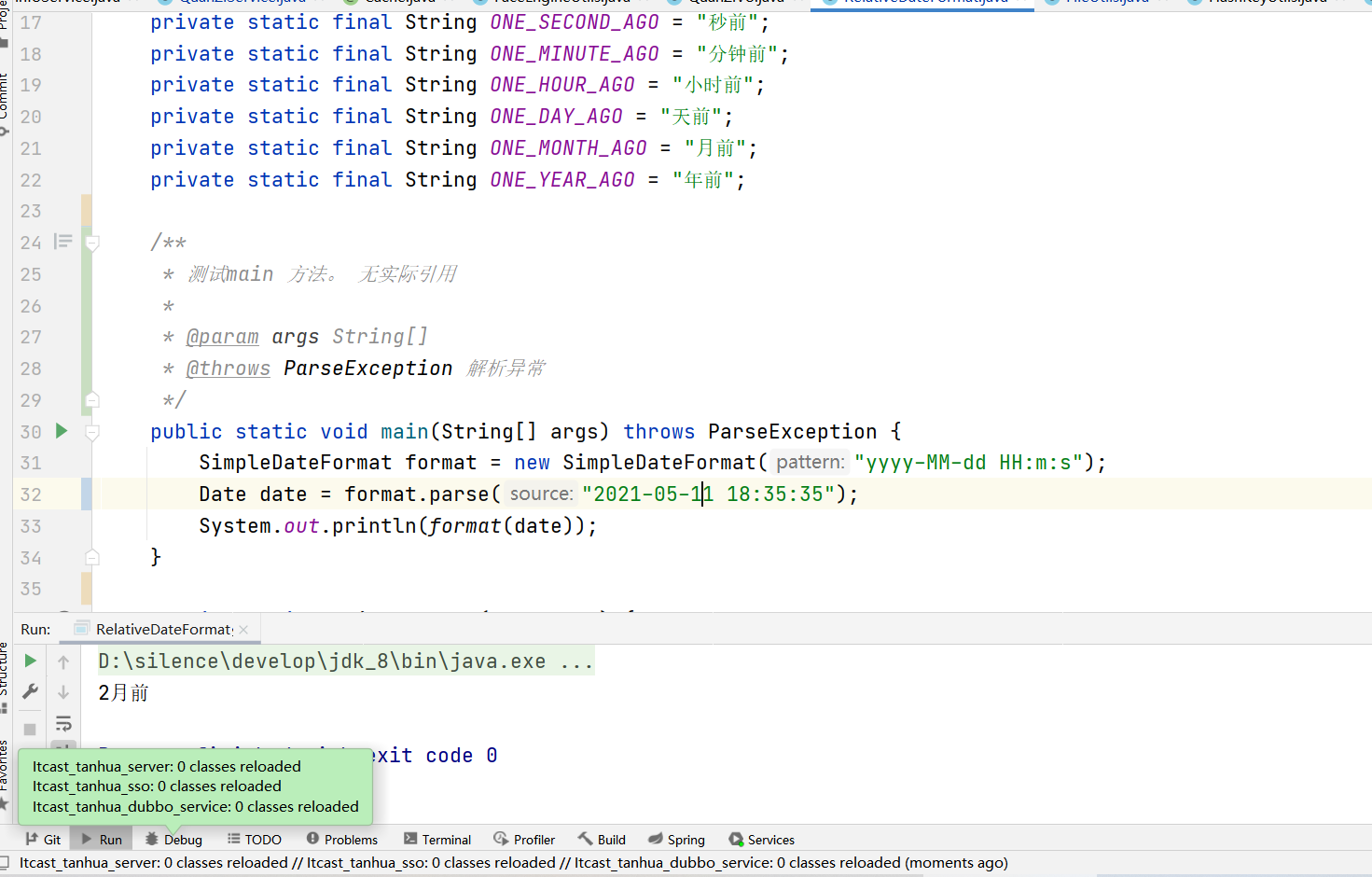Stop the process with the square icon
Viewport: 1372px width, 877px height.
coord(30,729)
